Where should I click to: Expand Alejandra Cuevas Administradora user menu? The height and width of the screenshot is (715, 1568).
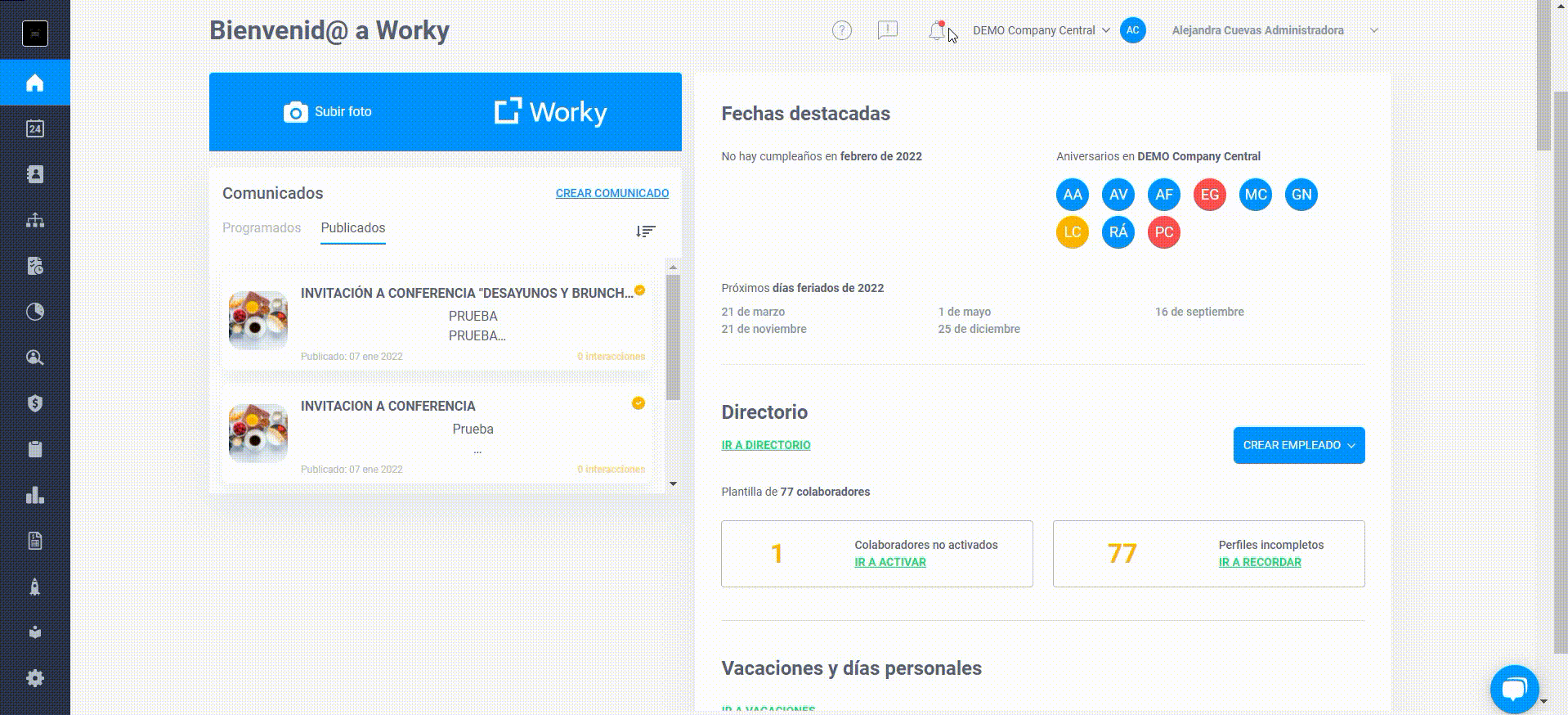(x=1275, y=30)
